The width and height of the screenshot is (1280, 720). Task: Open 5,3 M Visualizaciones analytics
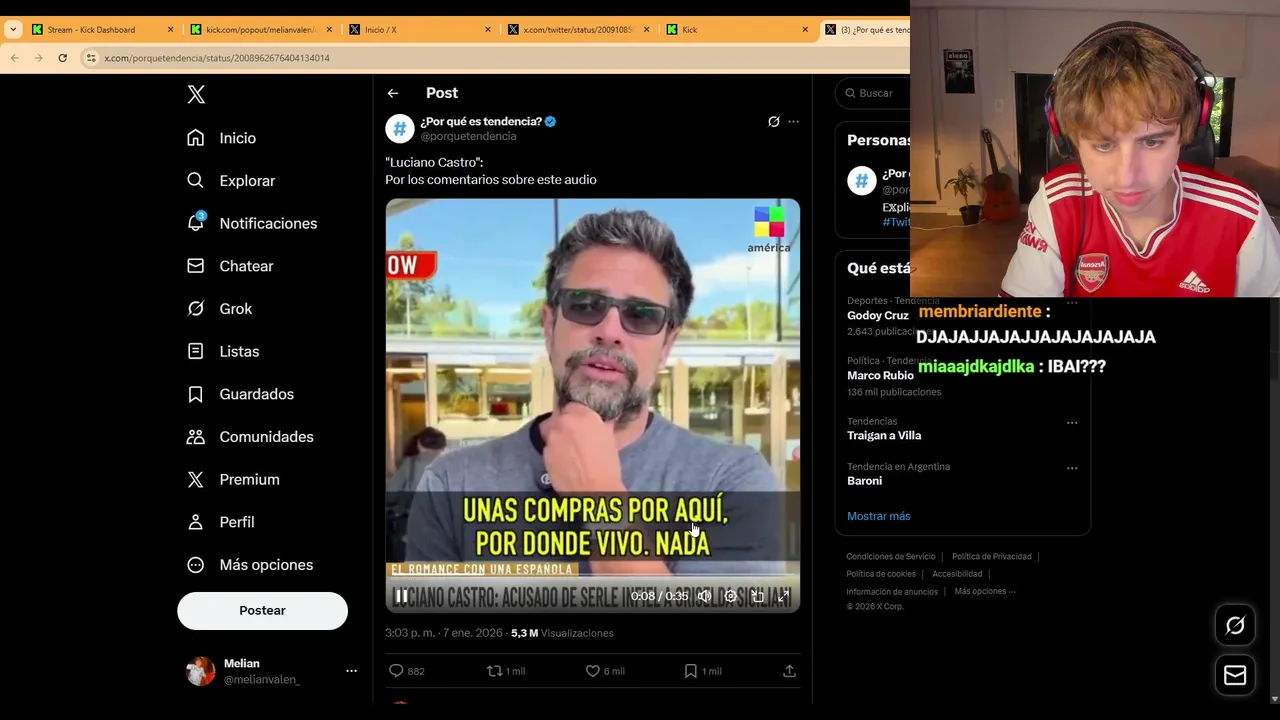(x=562, y=633)
